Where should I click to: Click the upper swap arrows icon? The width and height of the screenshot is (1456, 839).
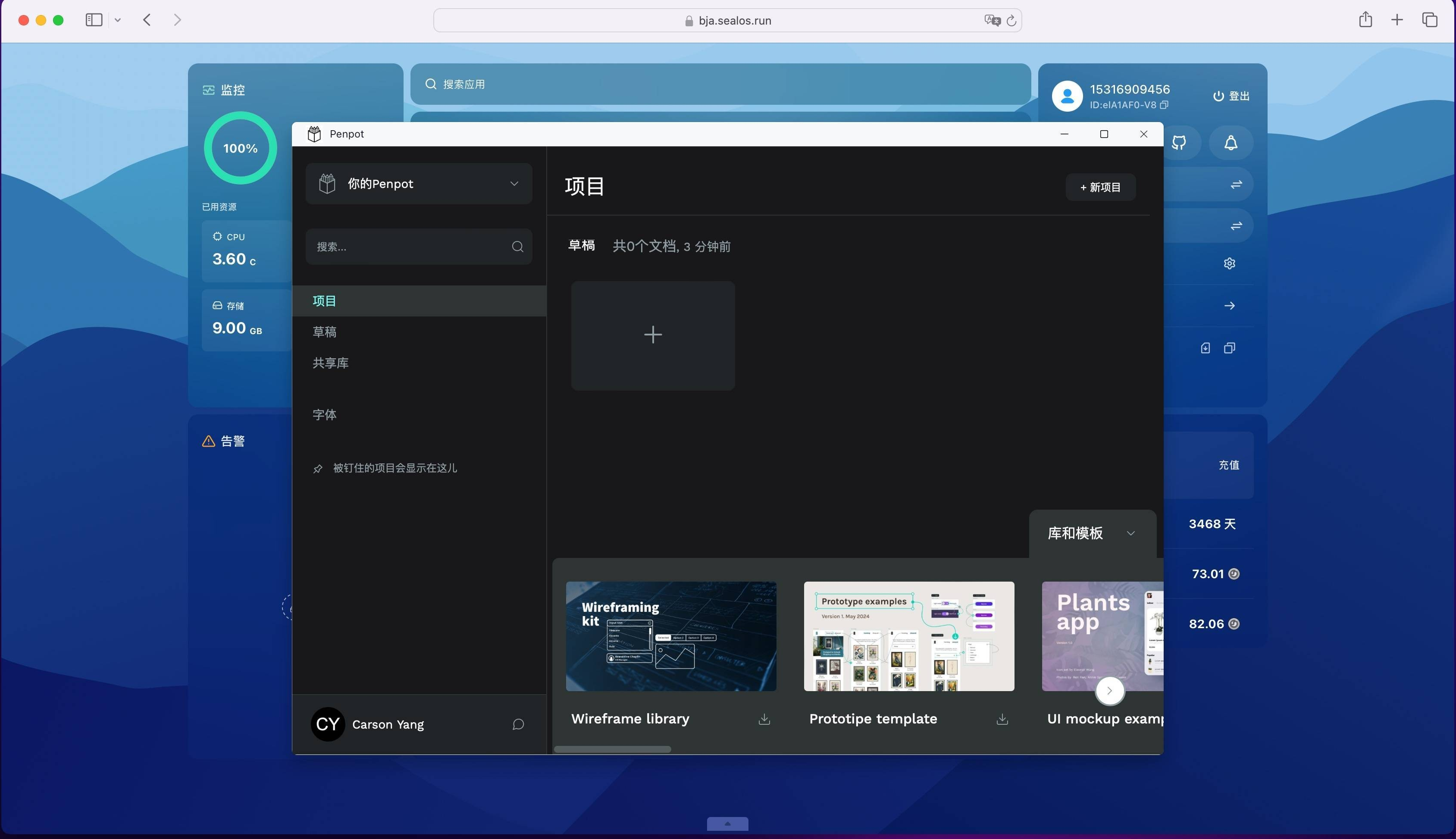[x=1237, y=185]
